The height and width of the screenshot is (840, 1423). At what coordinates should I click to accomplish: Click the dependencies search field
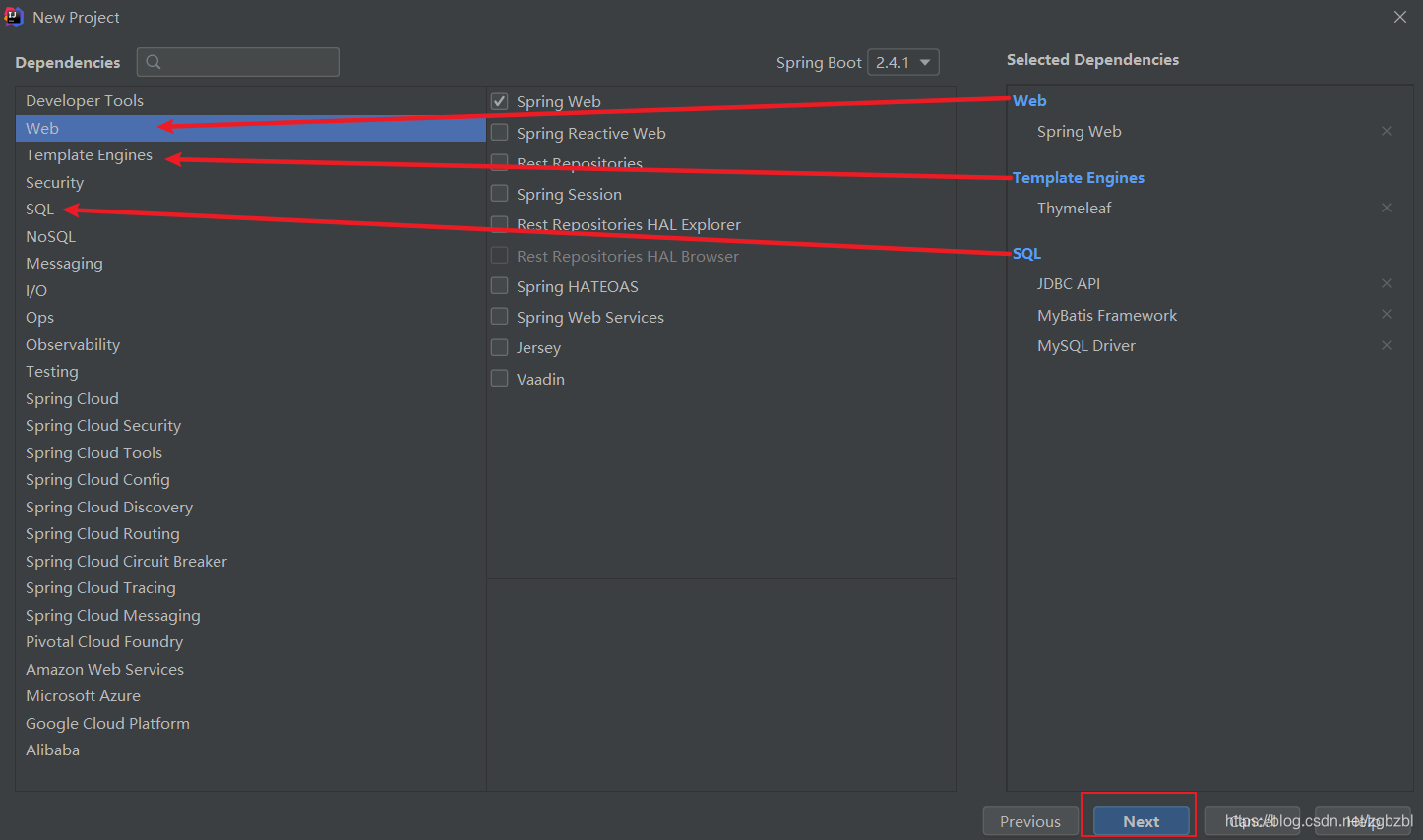click(x=238, y=62)
